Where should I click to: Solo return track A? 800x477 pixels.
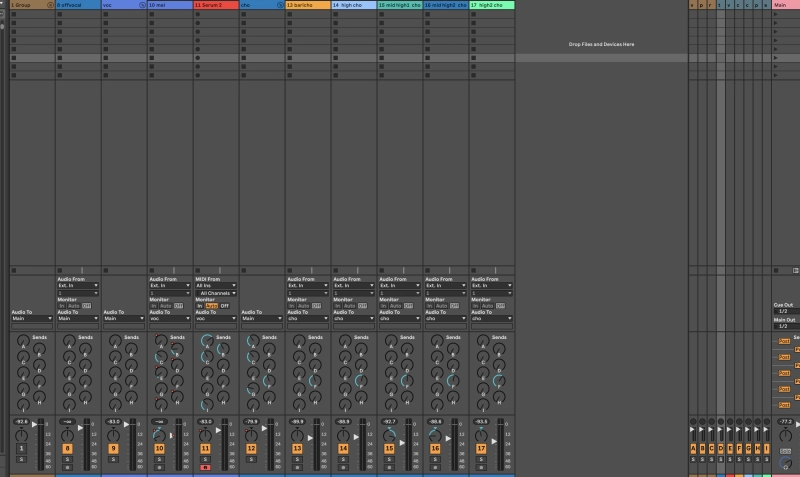point(694,459)
